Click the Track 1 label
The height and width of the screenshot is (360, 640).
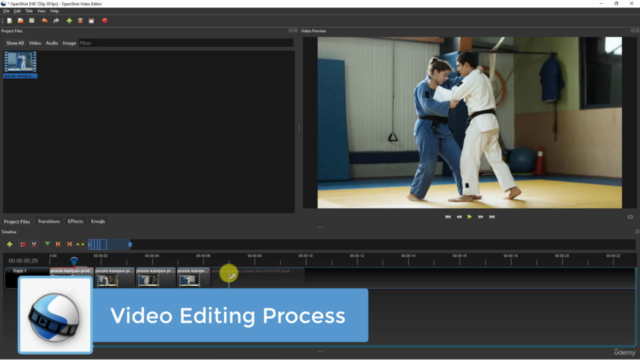(19, 271)
